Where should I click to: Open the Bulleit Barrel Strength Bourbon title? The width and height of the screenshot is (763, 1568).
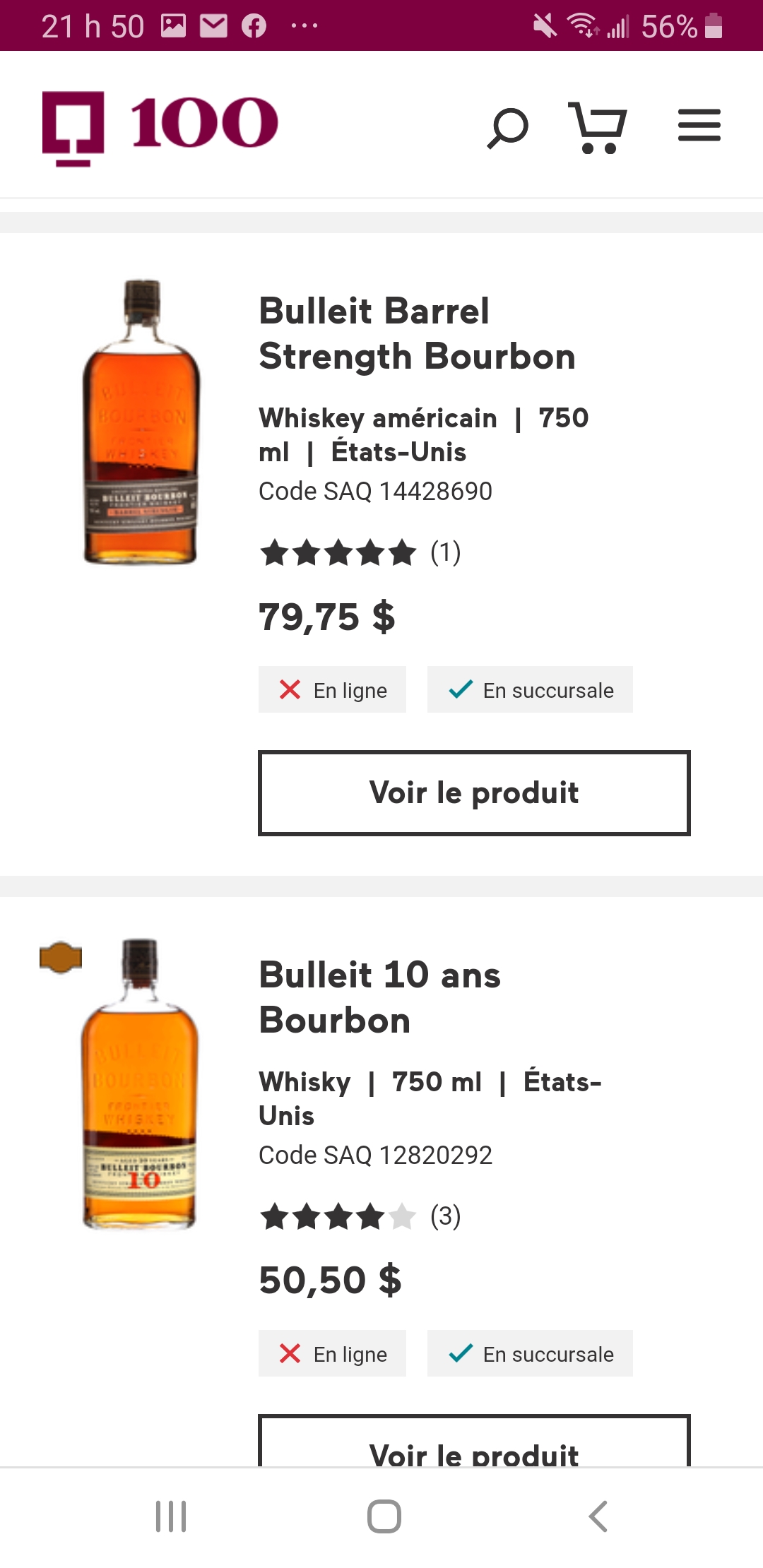417,333
